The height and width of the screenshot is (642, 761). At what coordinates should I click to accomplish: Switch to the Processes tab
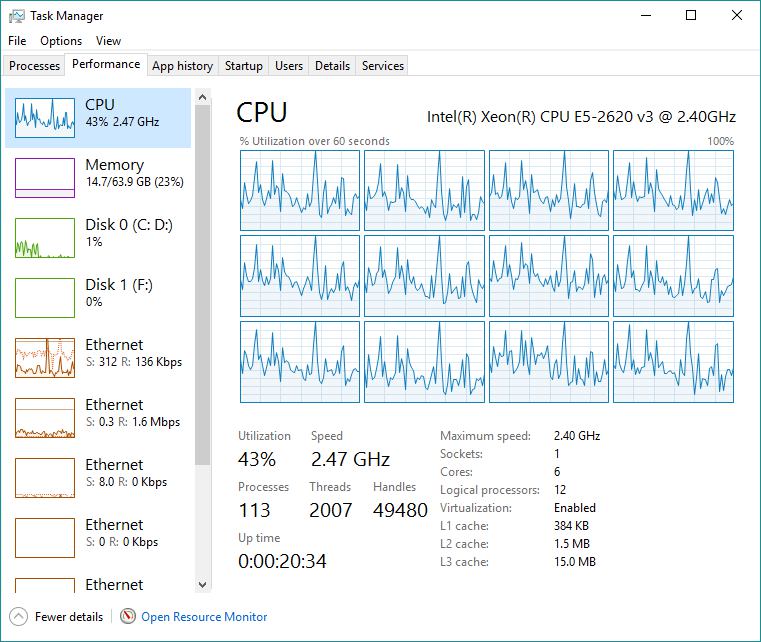tap(35, 66)
